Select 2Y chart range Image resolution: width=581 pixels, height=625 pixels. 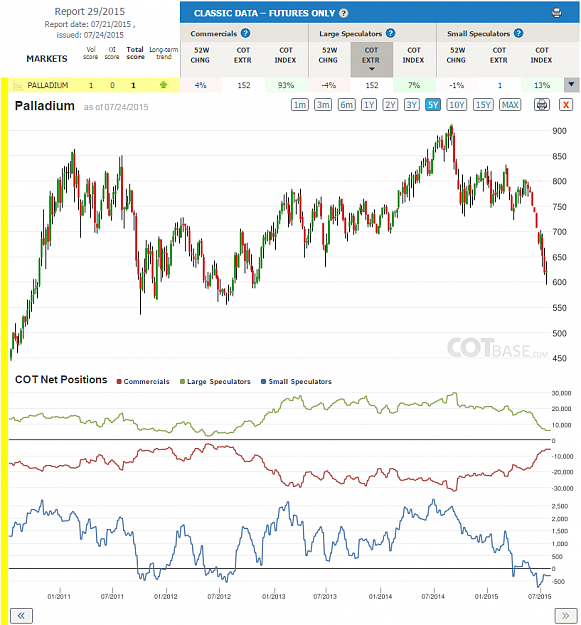(390, 105)
